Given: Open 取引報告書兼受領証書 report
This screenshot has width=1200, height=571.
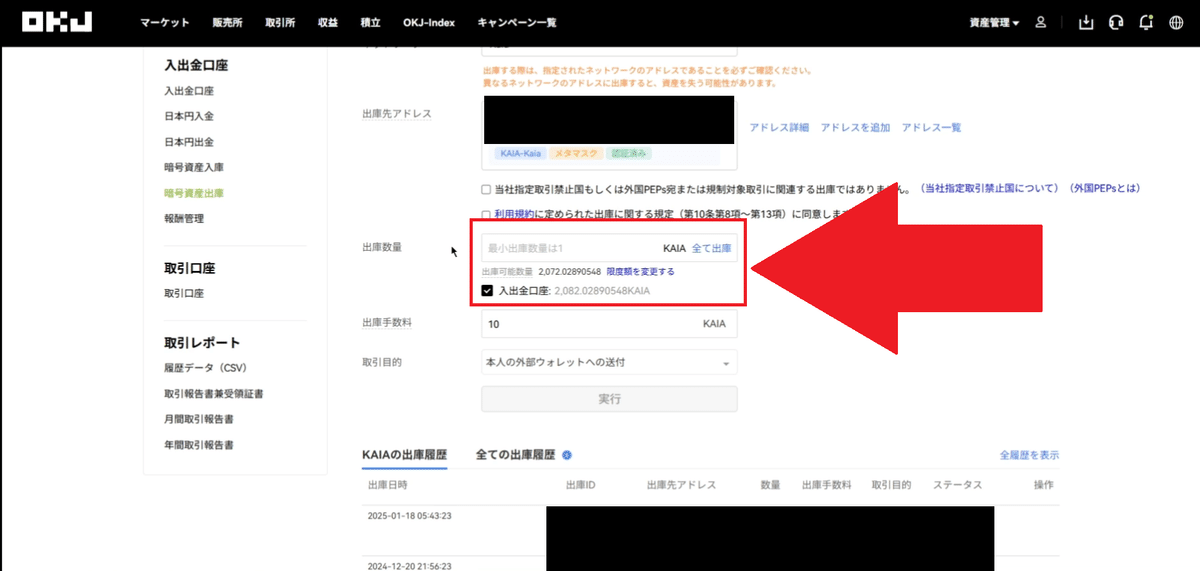Looking at the screenshot, I should 214,394.
